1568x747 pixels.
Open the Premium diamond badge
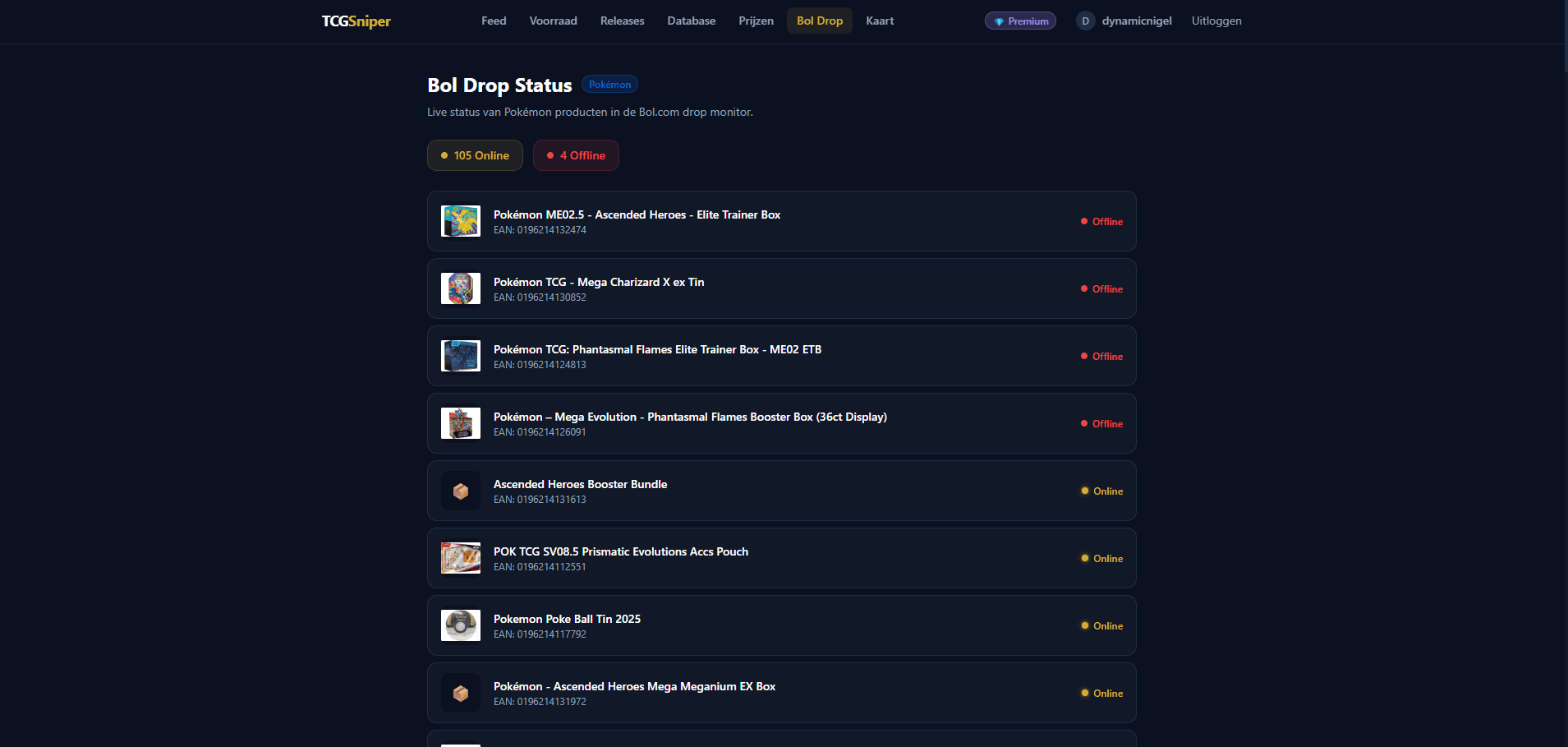coord(1020,21)
